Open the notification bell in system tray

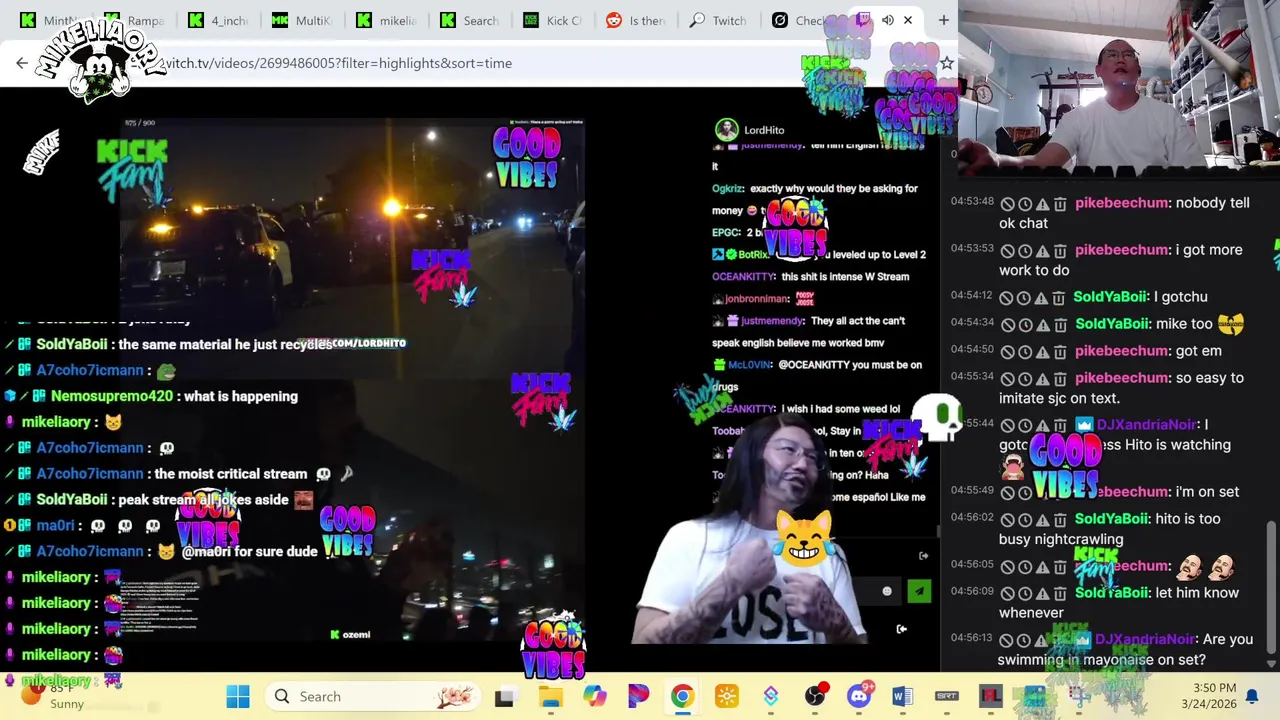click(x=1251, y=696)
